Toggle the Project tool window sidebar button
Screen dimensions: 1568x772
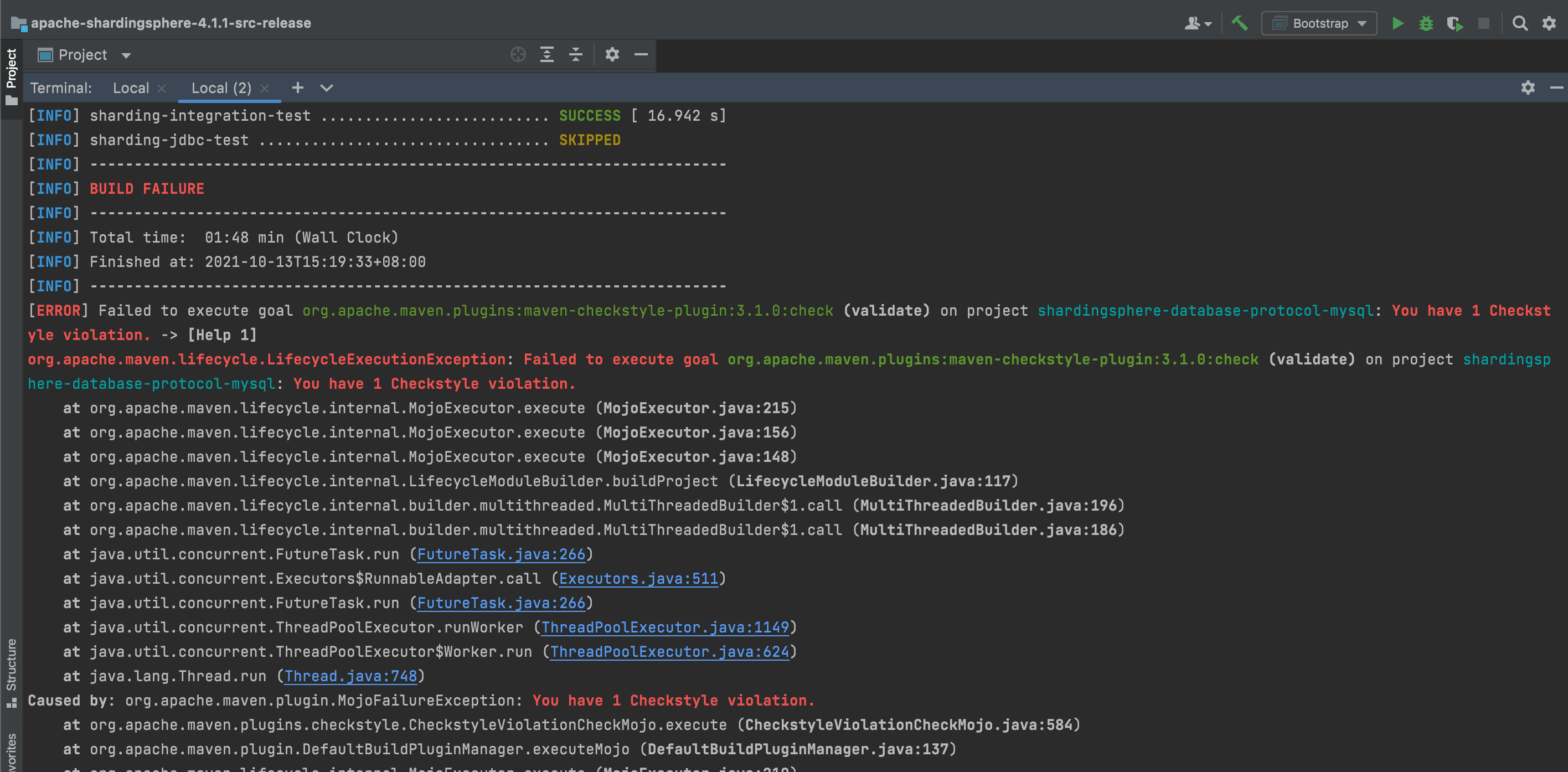(x=11, y=73)
